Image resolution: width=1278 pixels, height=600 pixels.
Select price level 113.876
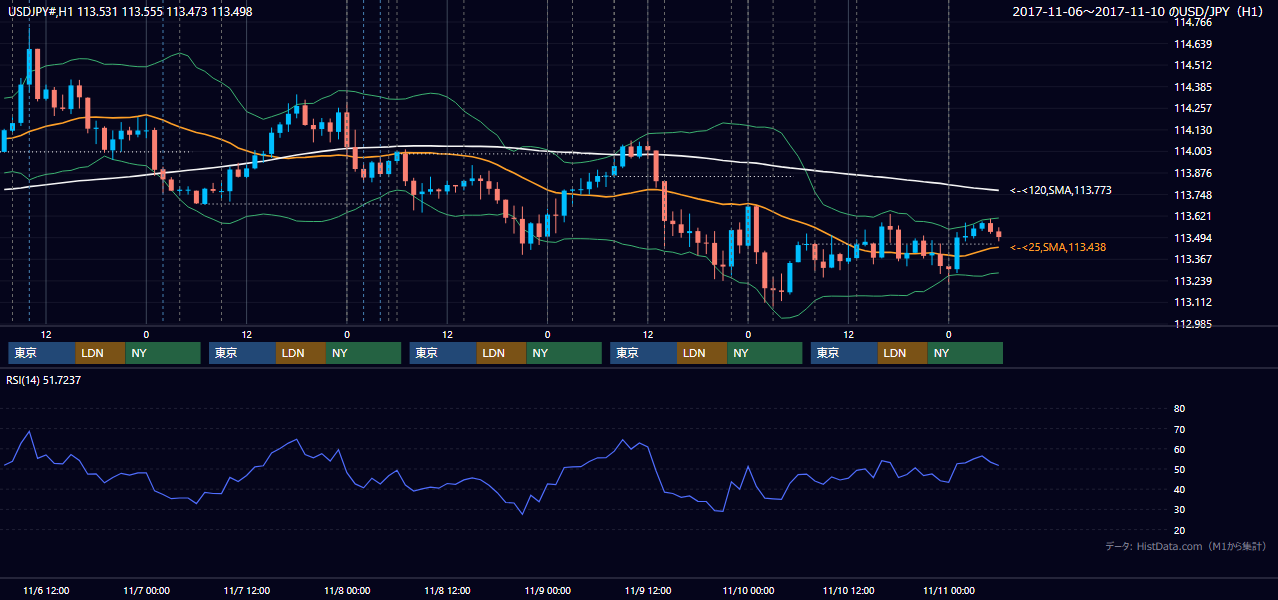(1192, 173)
